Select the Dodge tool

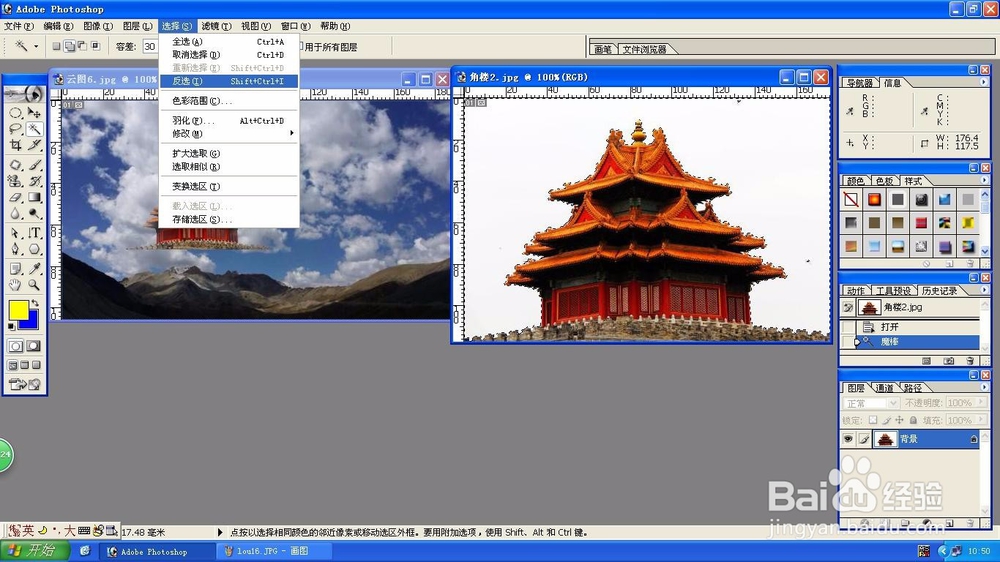tap(34, 214)
